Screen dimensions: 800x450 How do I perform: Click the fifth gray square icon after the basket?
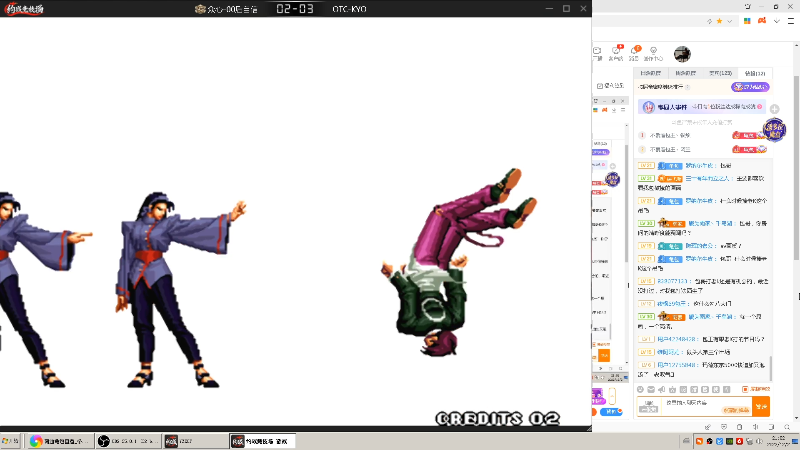point(727,389)
